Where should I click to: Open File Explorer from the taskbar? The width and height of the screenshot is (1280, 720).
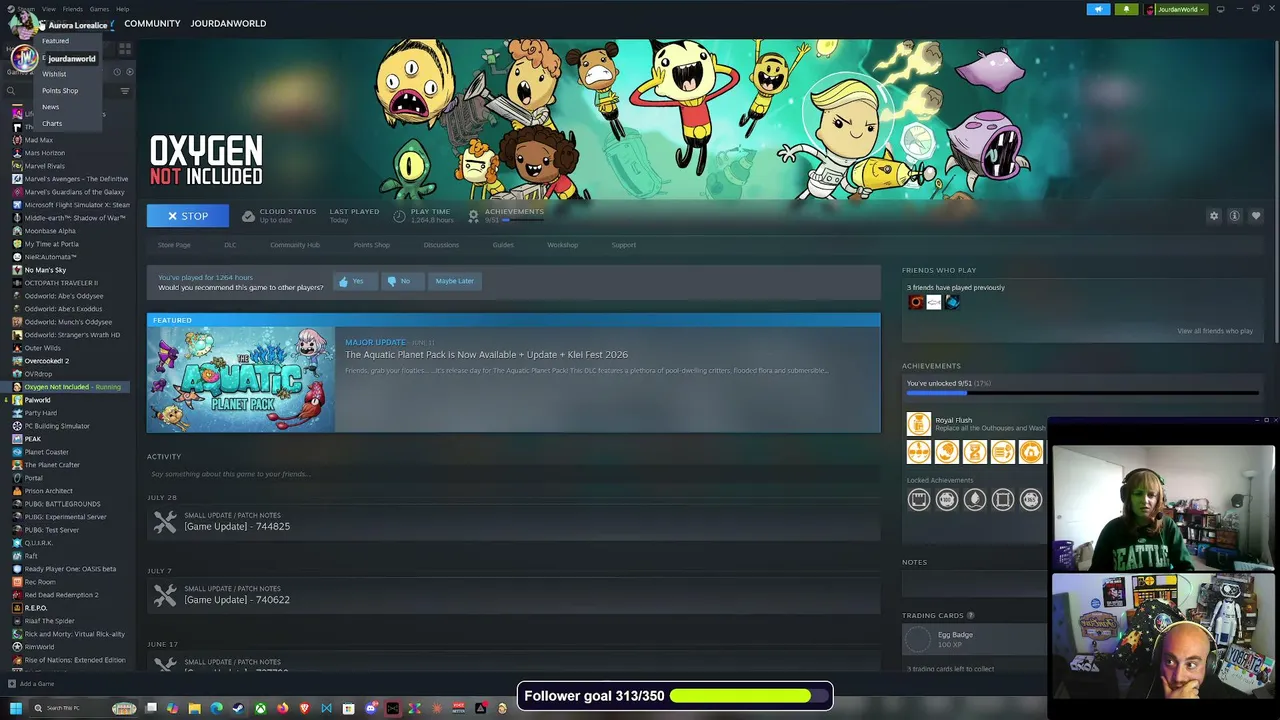(x=194, y=708)
